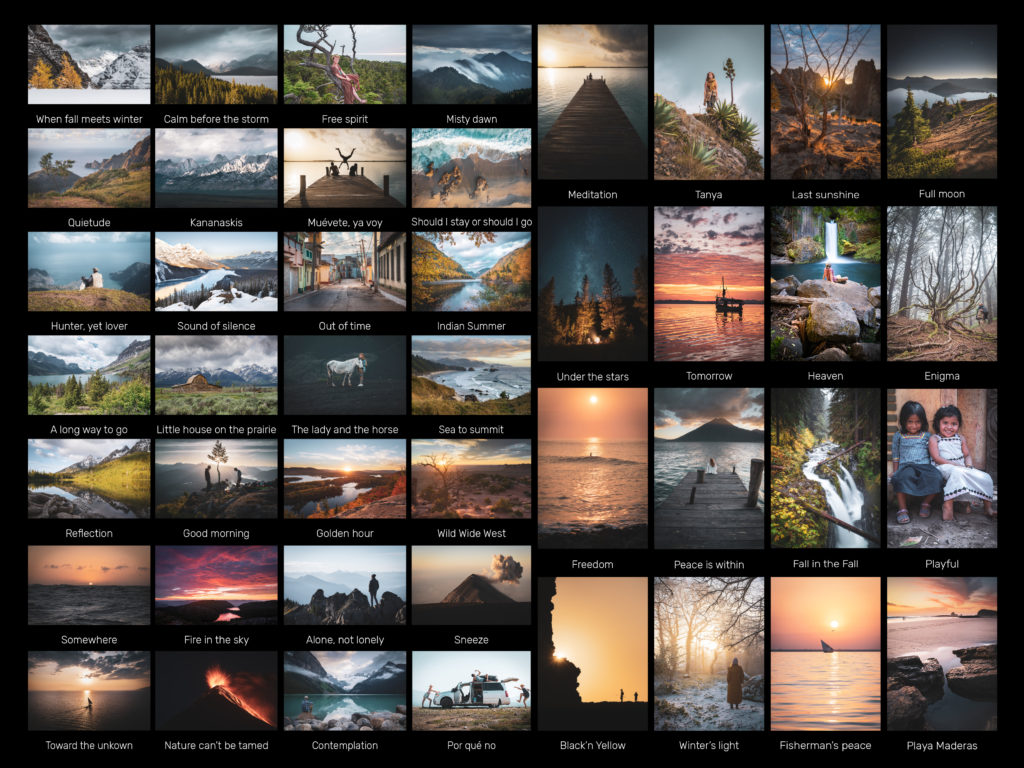Viewport: 1024px width, 768px height.
Task: Select the 'Heaven' waterfall photo
Action: click(825, 284)
